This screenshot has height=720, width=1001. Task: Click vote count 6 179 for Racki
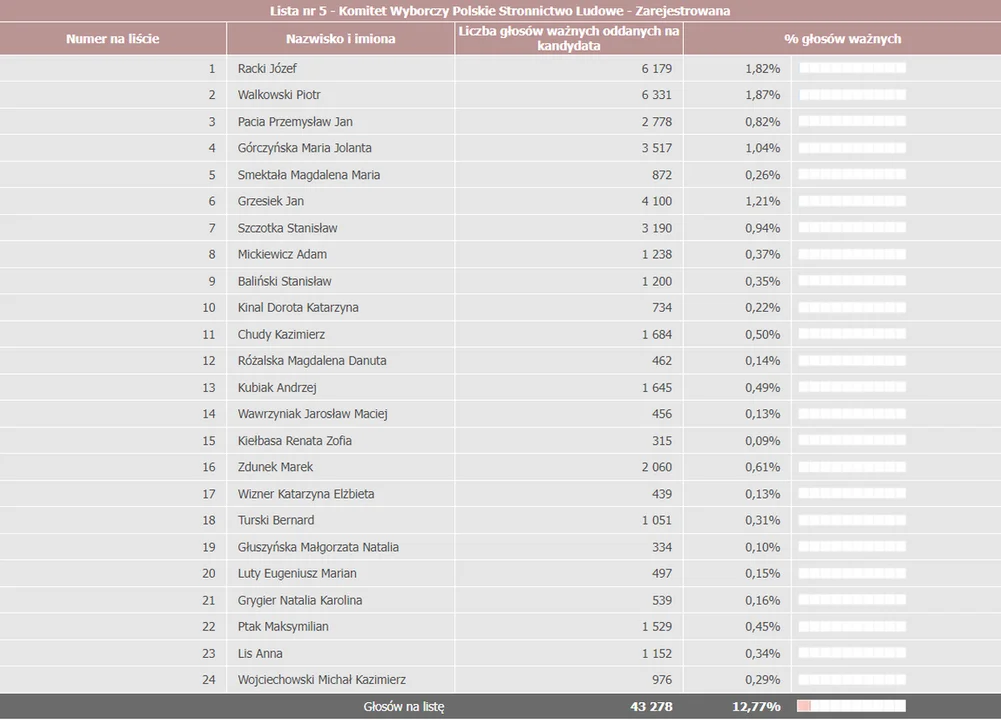pos(657,68)
